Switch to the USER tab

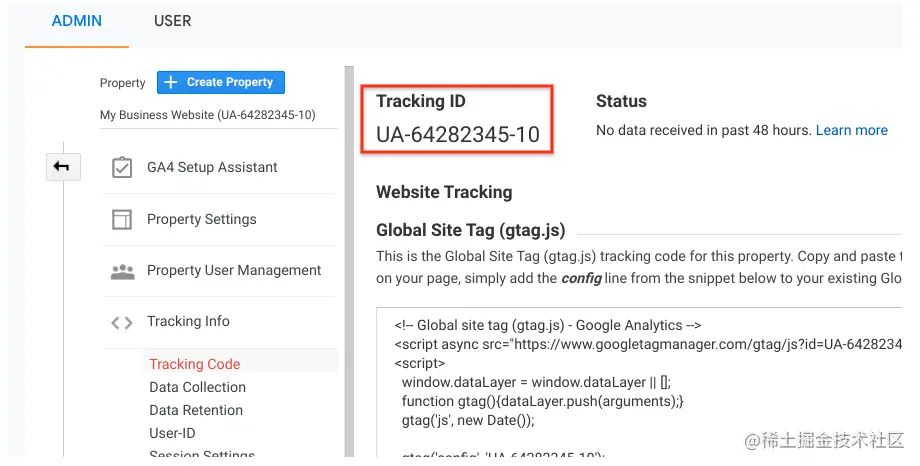(172, 21)
